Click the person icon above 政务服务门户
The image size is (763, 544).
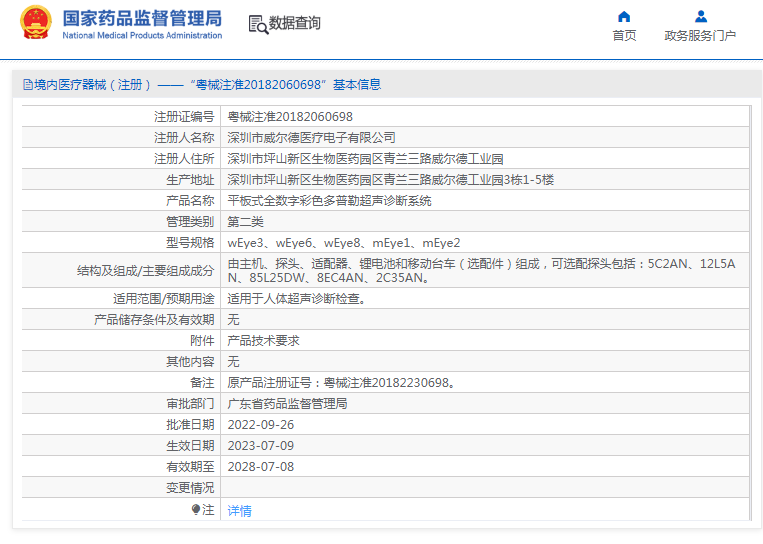pyautogui.click(x=700, y=16)
